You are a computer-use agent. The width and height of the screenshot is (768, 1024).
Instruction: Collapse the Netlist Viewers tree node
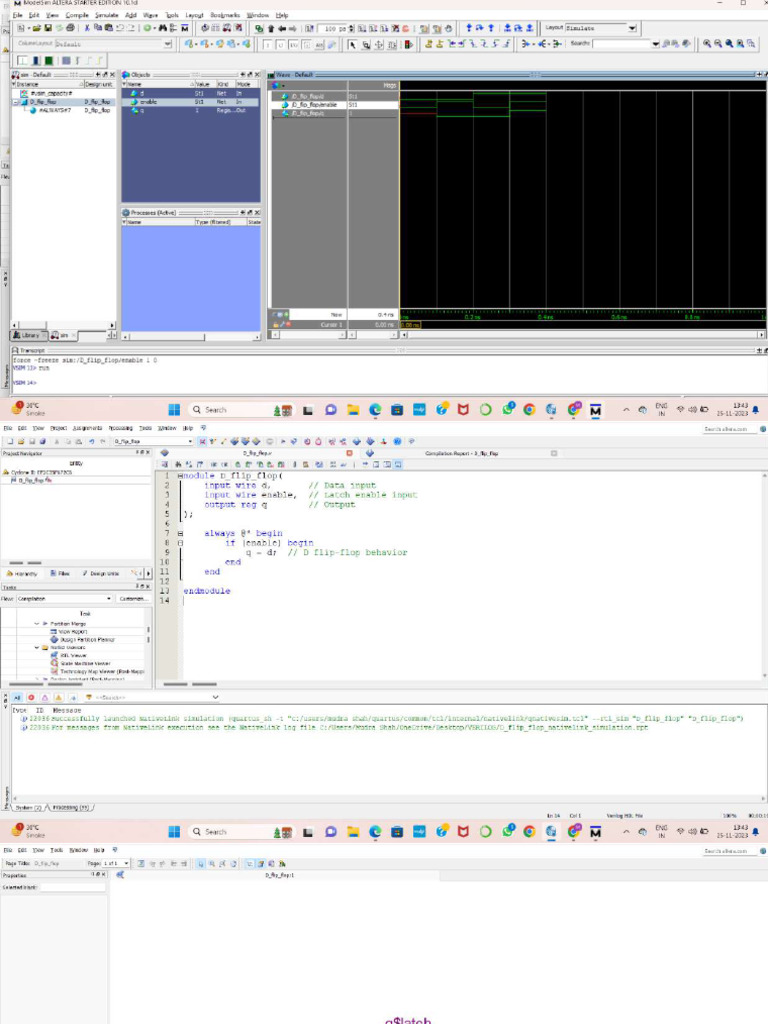37,647
